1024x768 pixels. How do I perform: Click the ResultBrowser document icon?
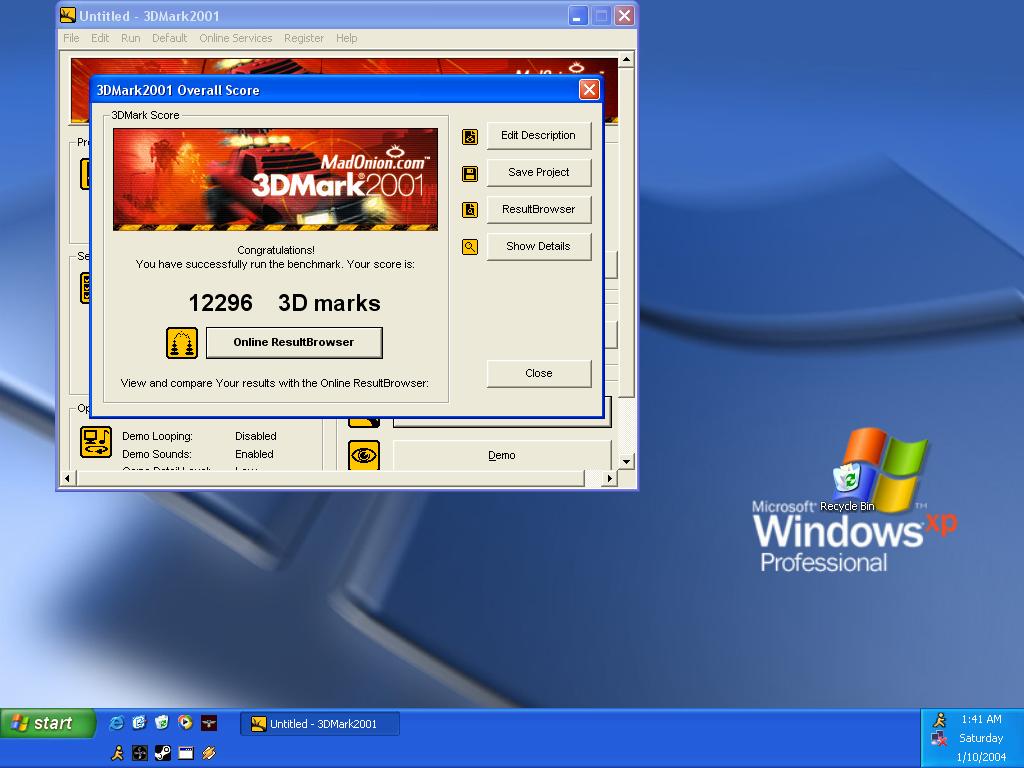point(470,210)
